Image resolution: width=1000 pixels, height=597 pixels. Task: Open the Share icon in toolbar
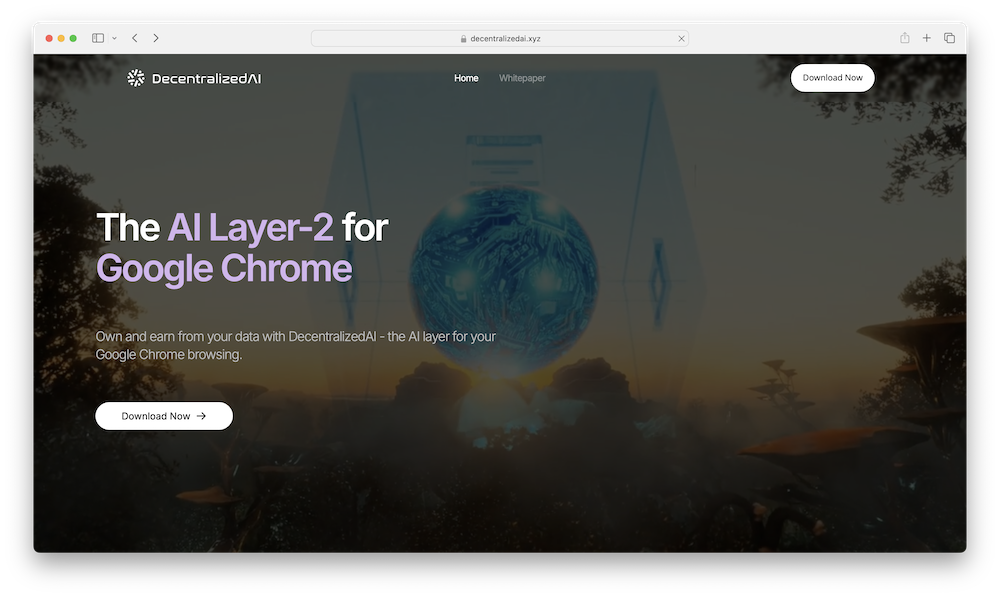point(904,38)
